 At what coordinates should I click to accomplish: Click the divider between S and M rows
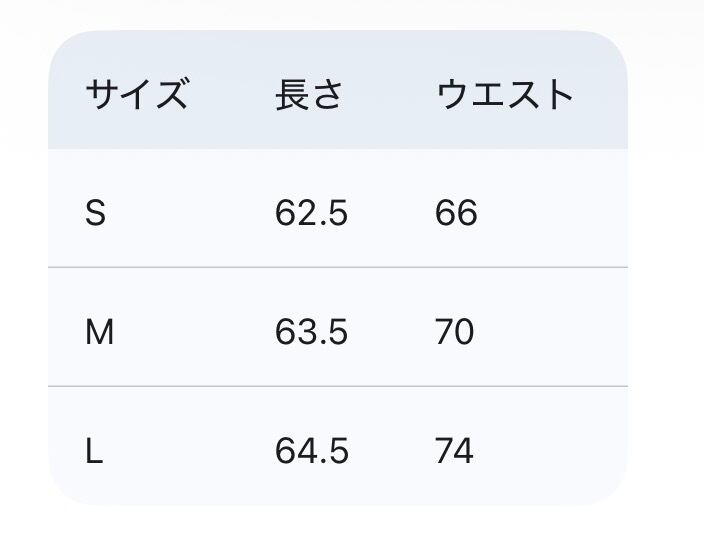pos(338,268)
